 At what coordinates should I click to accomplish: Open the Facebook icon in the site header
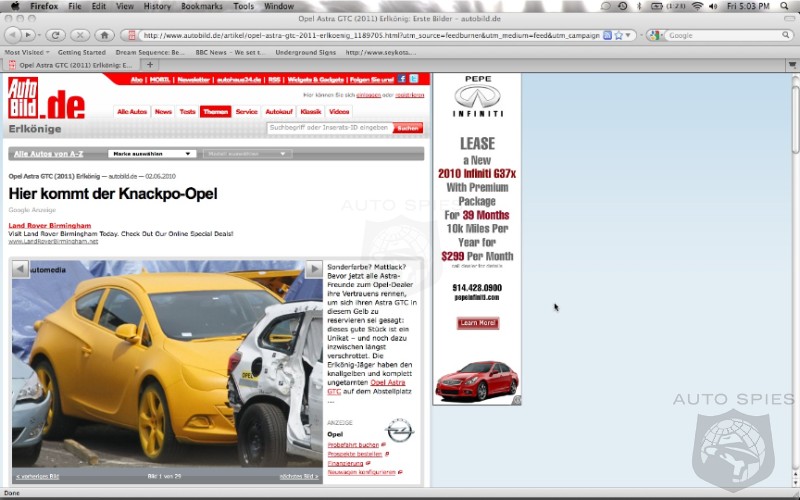(401, 79)
